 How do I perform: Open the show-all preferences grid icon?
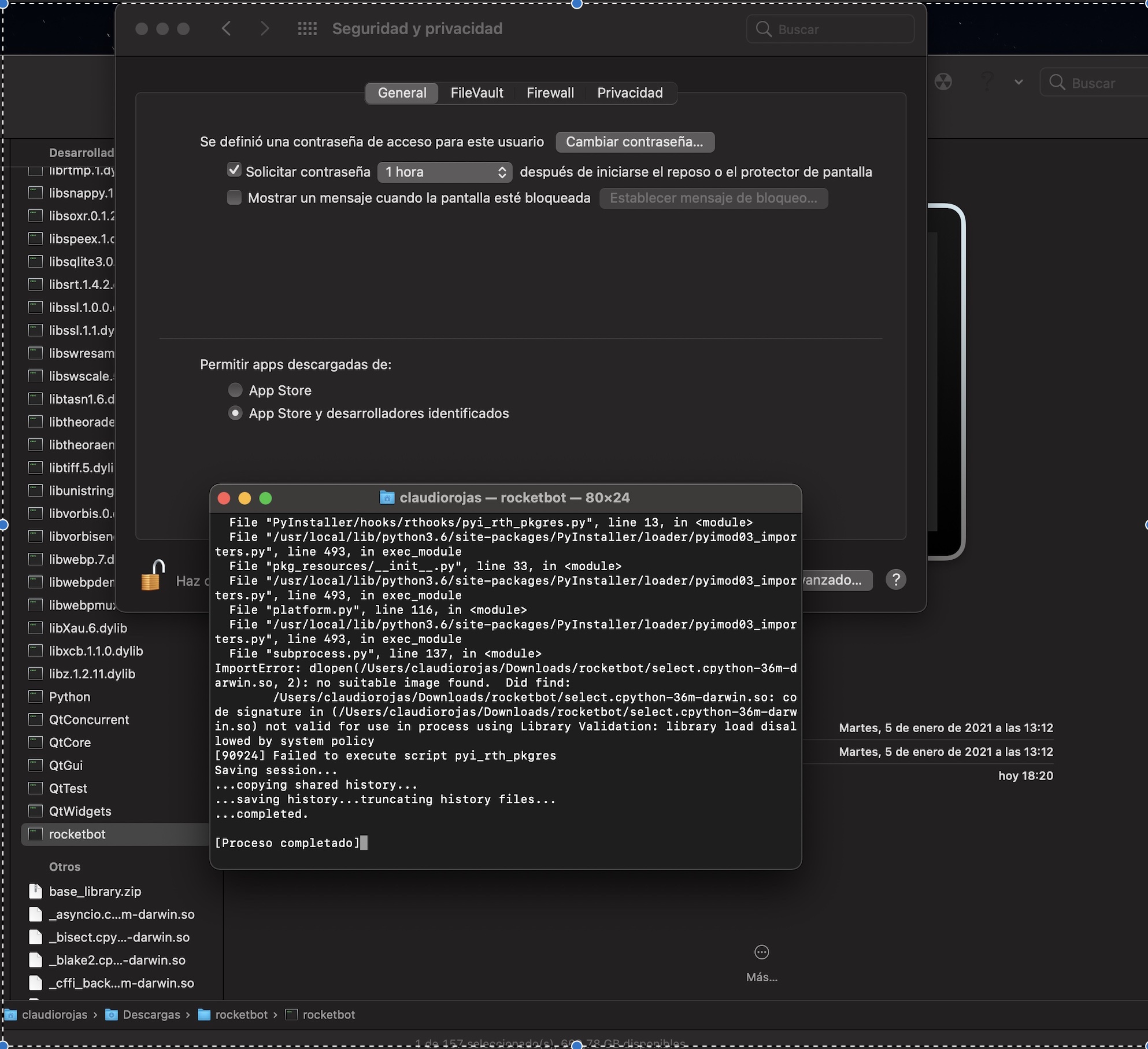(307, 29)
